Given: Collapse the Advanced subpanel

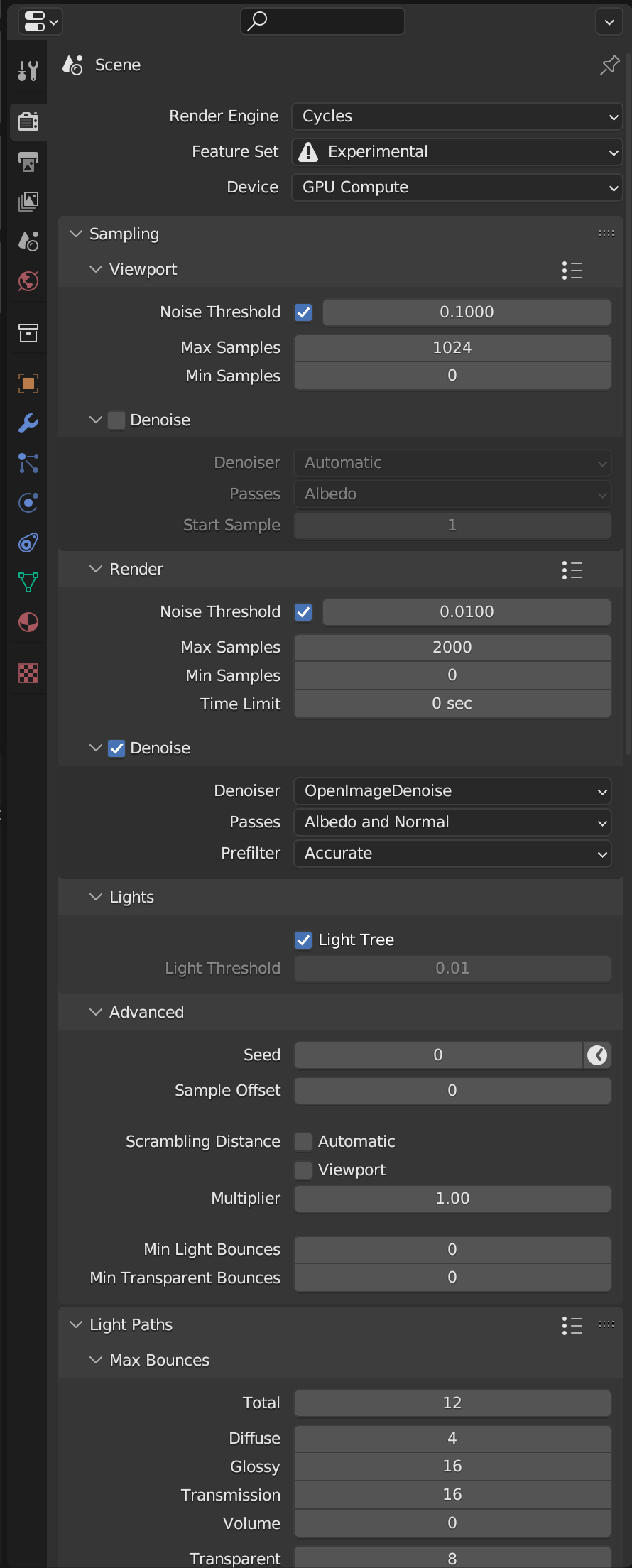Looking at the screenshot, I should [96, 1012].
